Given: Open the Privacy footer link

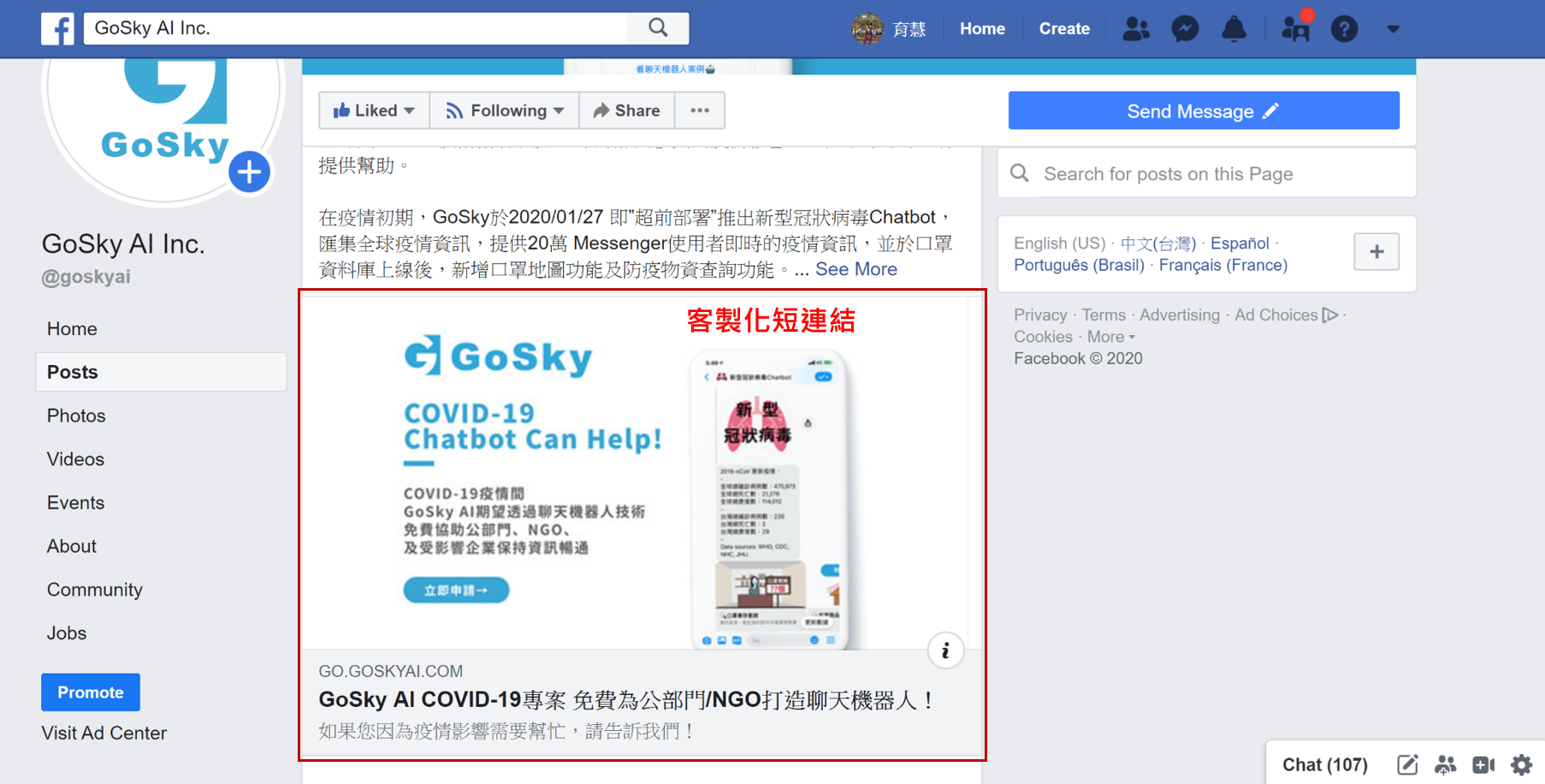Looking at the screenshot, I should pyautogui.click(x=1040, y=315).
